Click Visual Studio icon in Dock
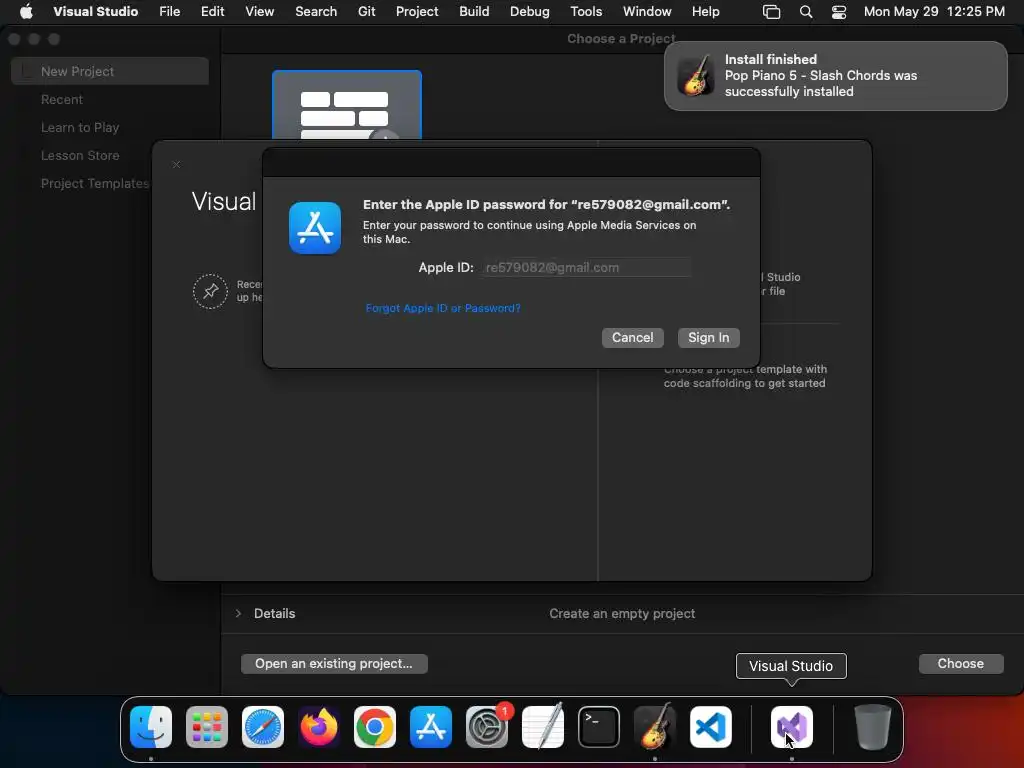 pos(792,727)
